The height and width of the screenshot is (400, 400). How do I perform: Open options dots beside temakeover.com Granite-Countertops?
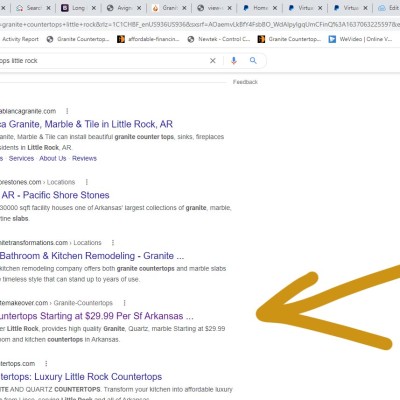[124, 303]
